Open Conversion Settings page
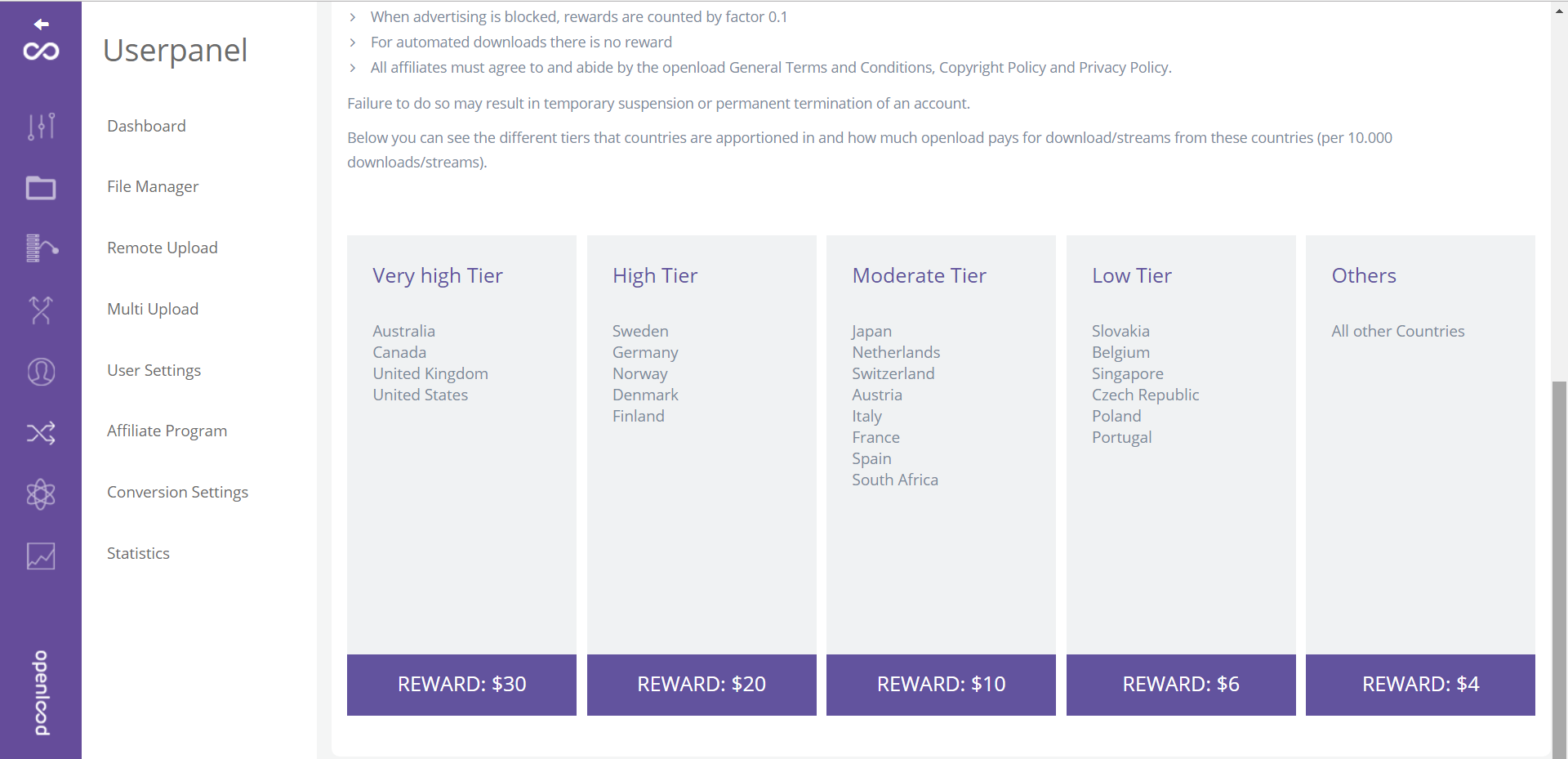Screen dimensions: 1568x759 coord(177,492)
